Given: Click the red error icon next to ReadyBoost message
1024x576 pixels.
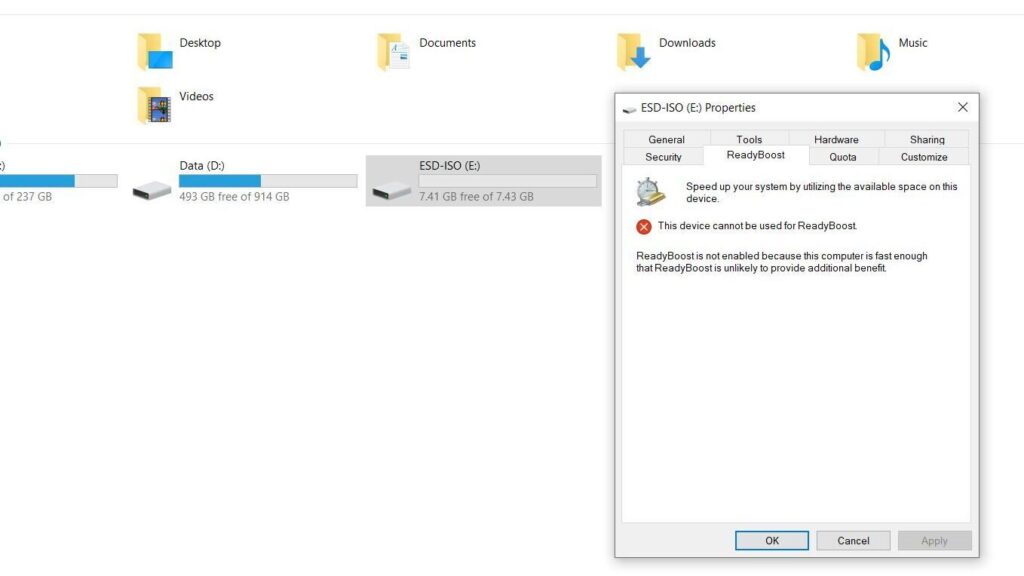Looking at the screenshot, I should tap(643, 226).
